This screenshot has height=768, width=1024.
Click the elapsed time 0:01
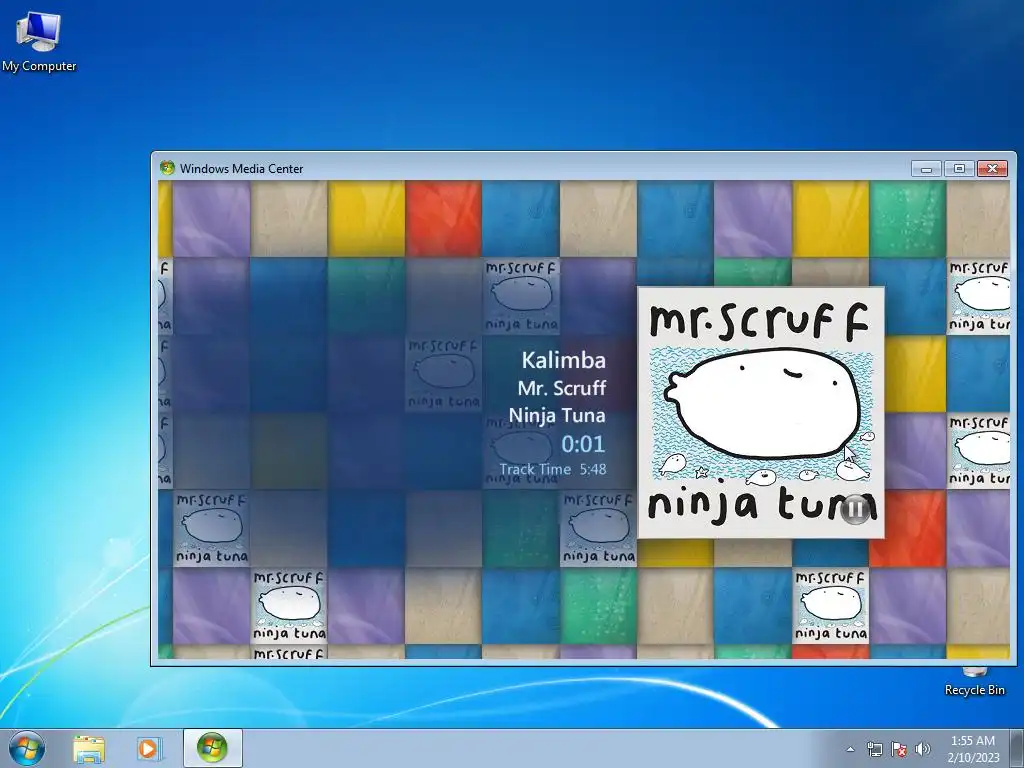(x=583, y=444)
